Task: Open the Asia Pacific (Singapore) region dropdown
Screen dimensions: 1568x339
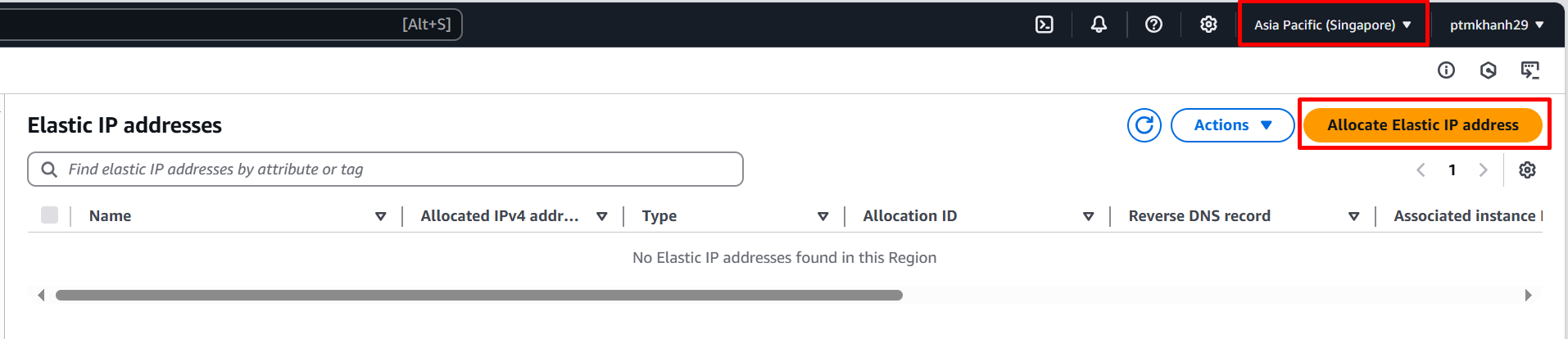Action: (1333, 25)
